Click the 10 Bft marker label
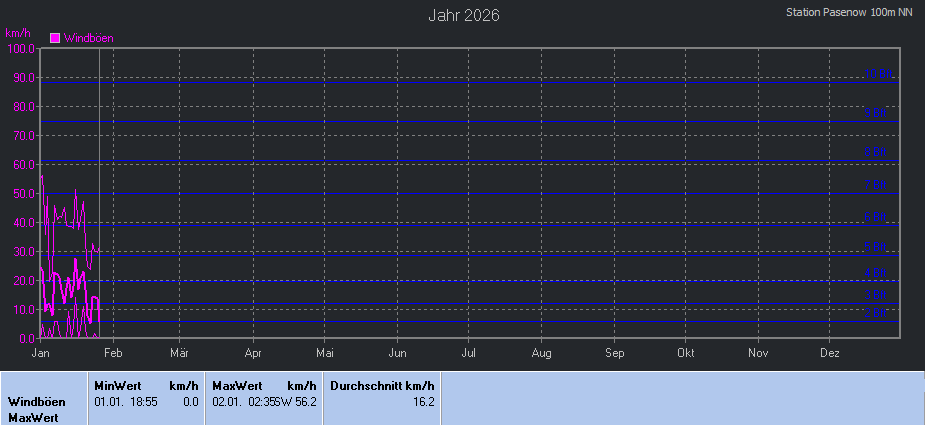Viewport: 925px width, 425px height. [x=876, y=74]
